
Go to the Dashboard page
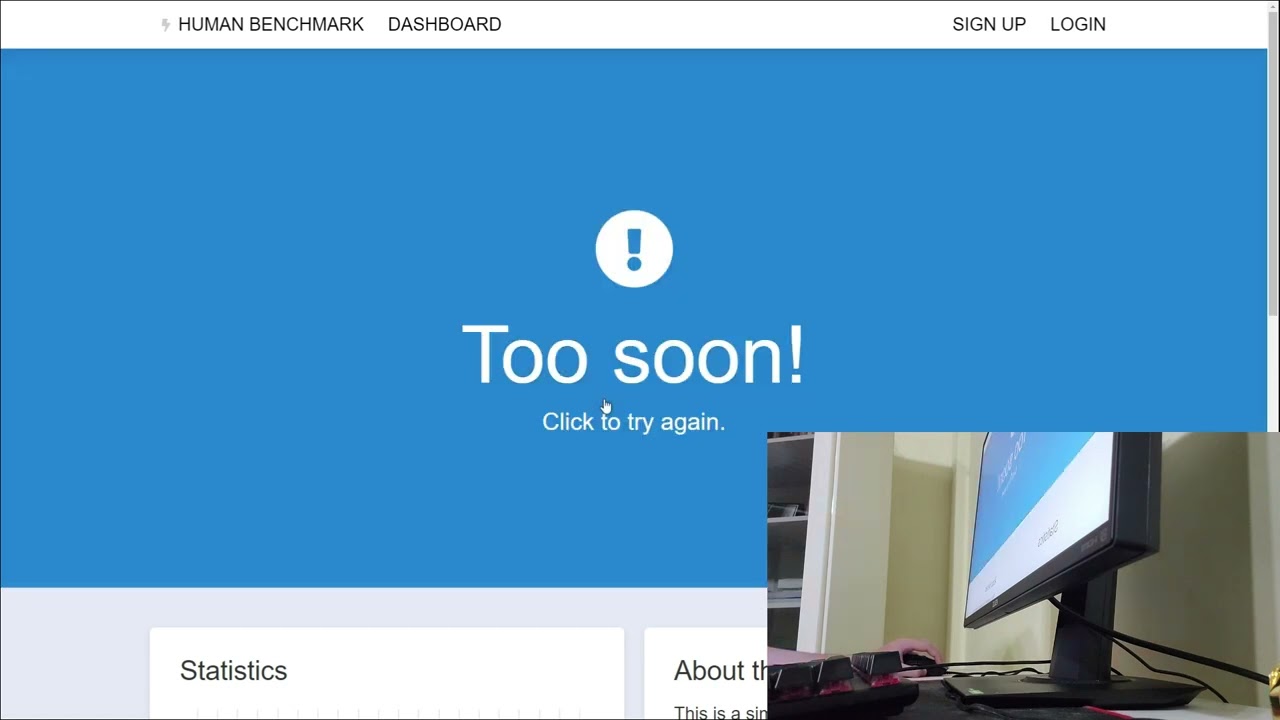[x=445, y=24]
